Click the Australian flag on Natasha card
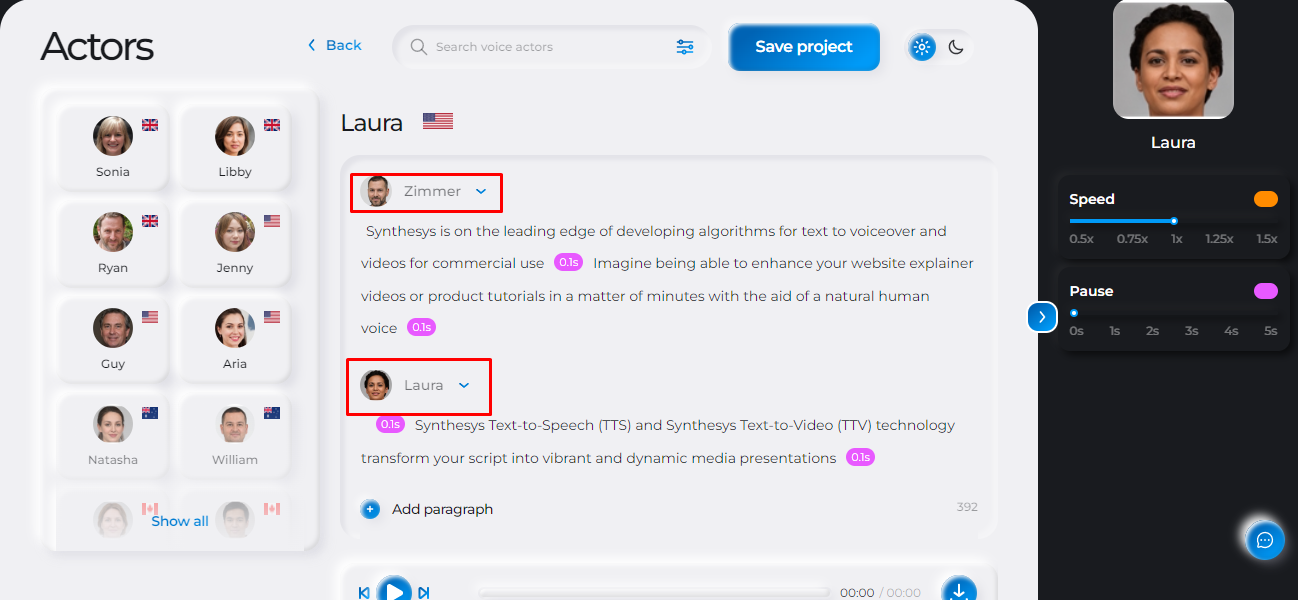 (150, 413)
